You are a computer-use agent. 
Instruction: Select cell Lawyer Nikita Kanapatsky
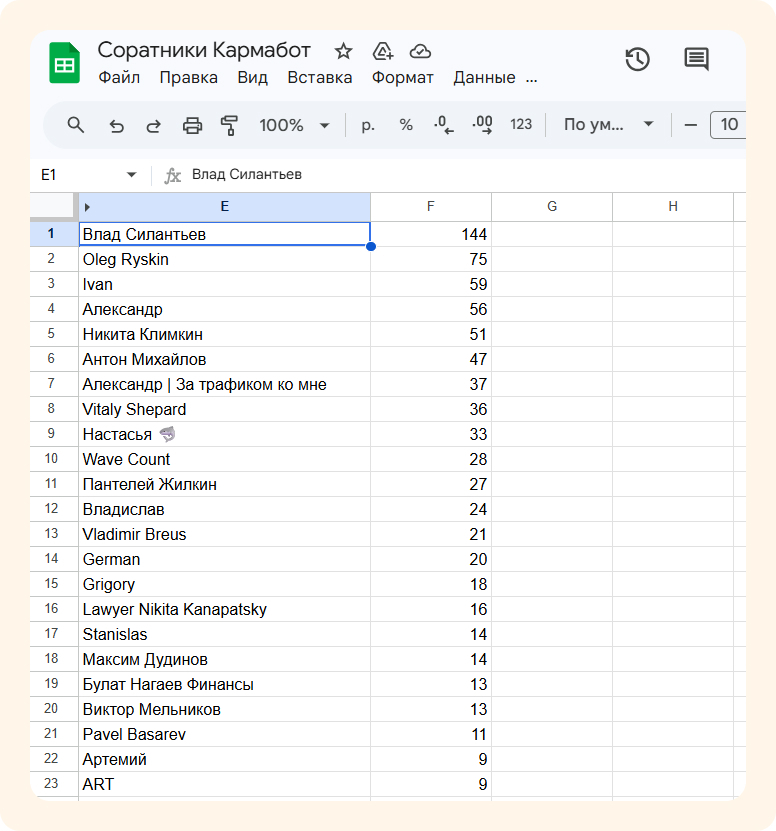tap(224, 609)
